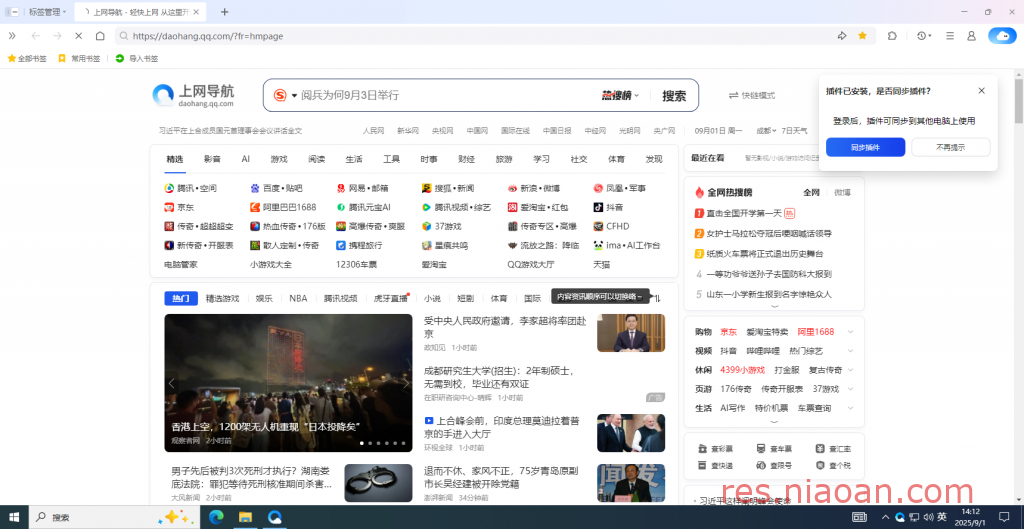Click 导入书签 import bookmarks
This screenshot has width=1024, height=529.
click(137, 58)
